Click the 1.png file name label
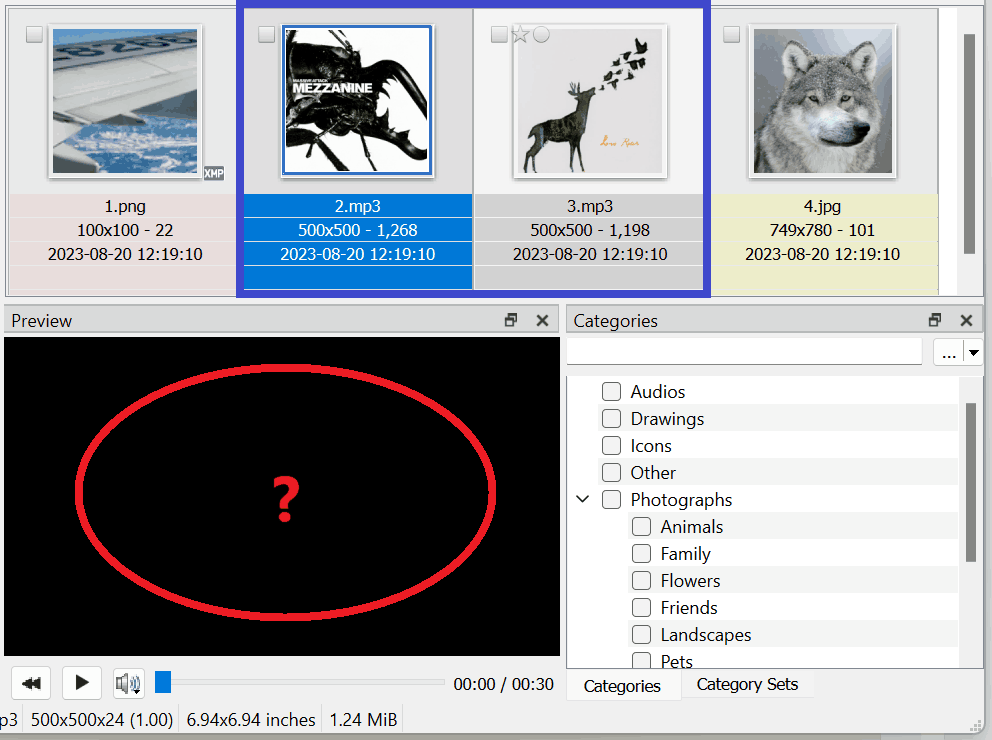The width and height of the screenshot is (992, 740). 125,206
